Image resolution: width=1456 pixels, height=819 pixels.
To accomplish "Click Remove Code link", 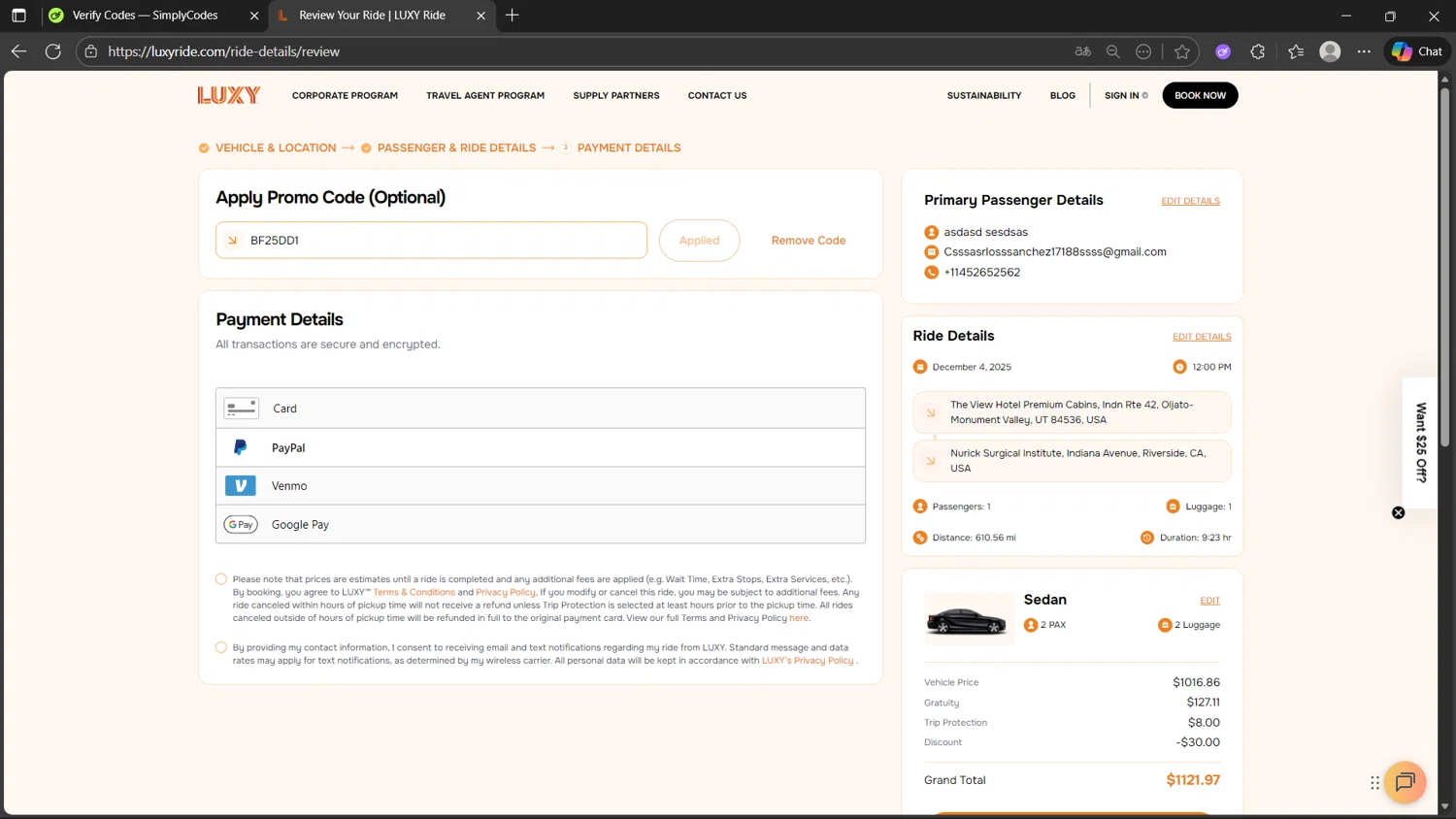I will pyautogui.click(x=809, y=241).
